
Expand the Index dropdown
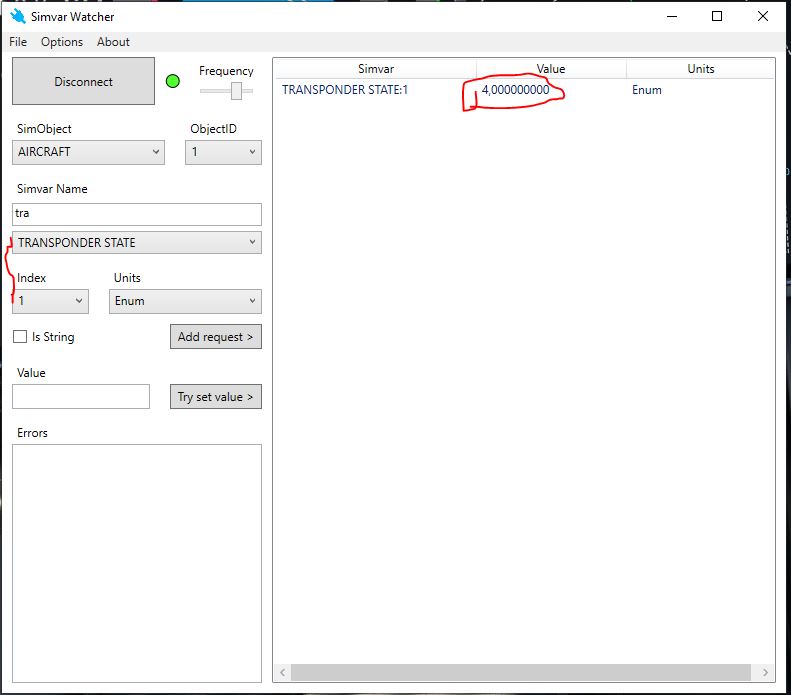[x=50, y=301]
